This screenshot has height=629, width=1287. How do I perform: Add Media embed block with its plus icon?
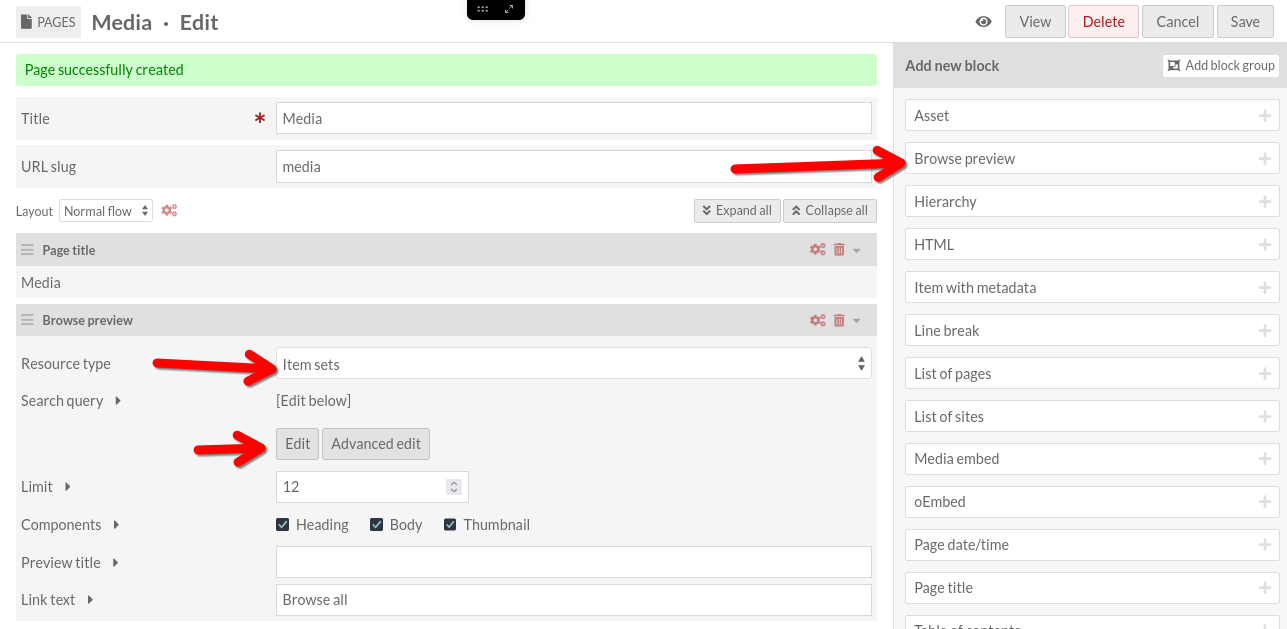tap(1265, 459)
